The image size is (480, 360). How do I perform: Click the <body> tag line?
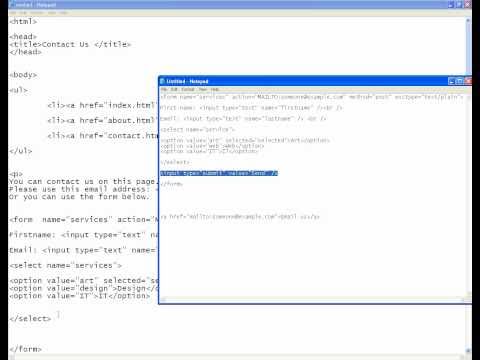coord(23,75)
